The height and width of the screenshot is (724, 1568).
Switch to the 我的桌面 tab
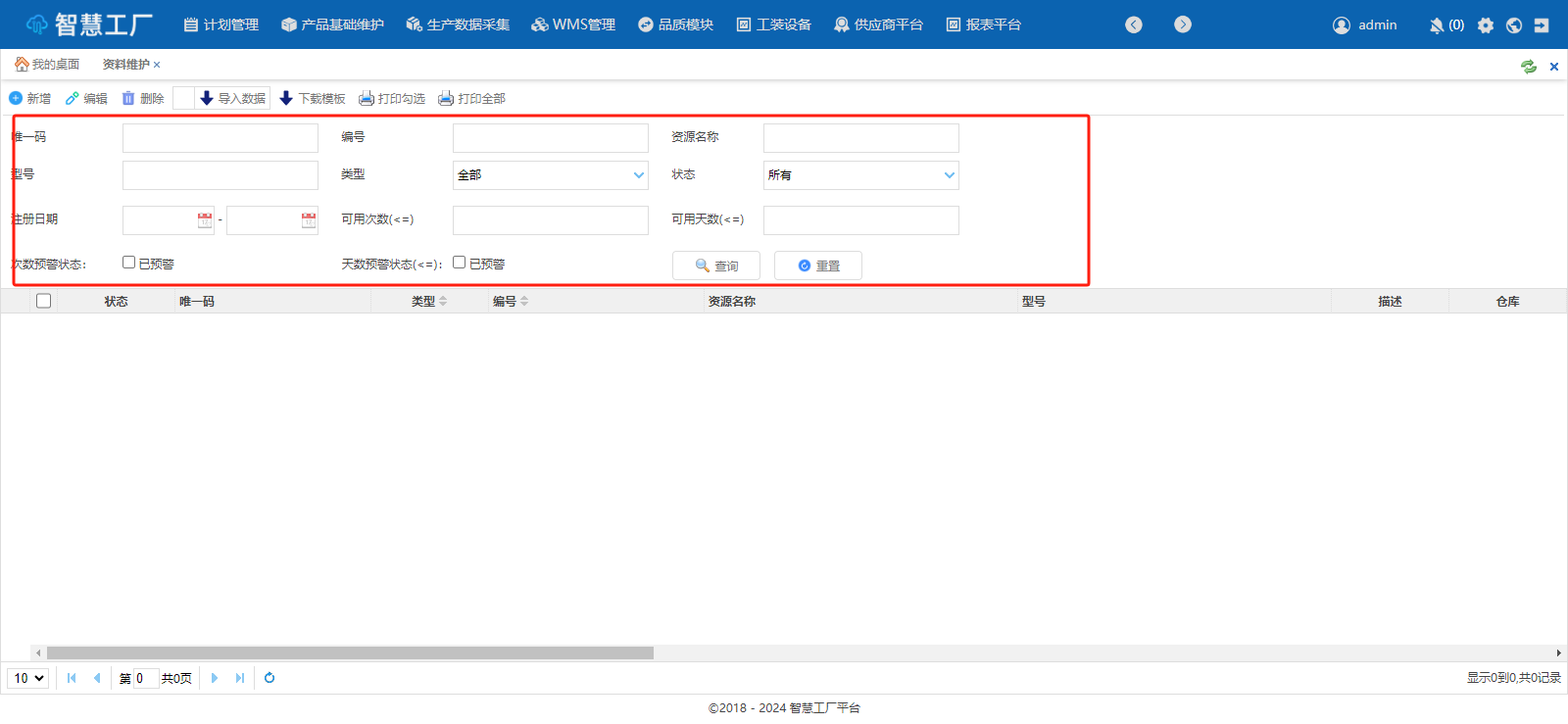[47, 65]
